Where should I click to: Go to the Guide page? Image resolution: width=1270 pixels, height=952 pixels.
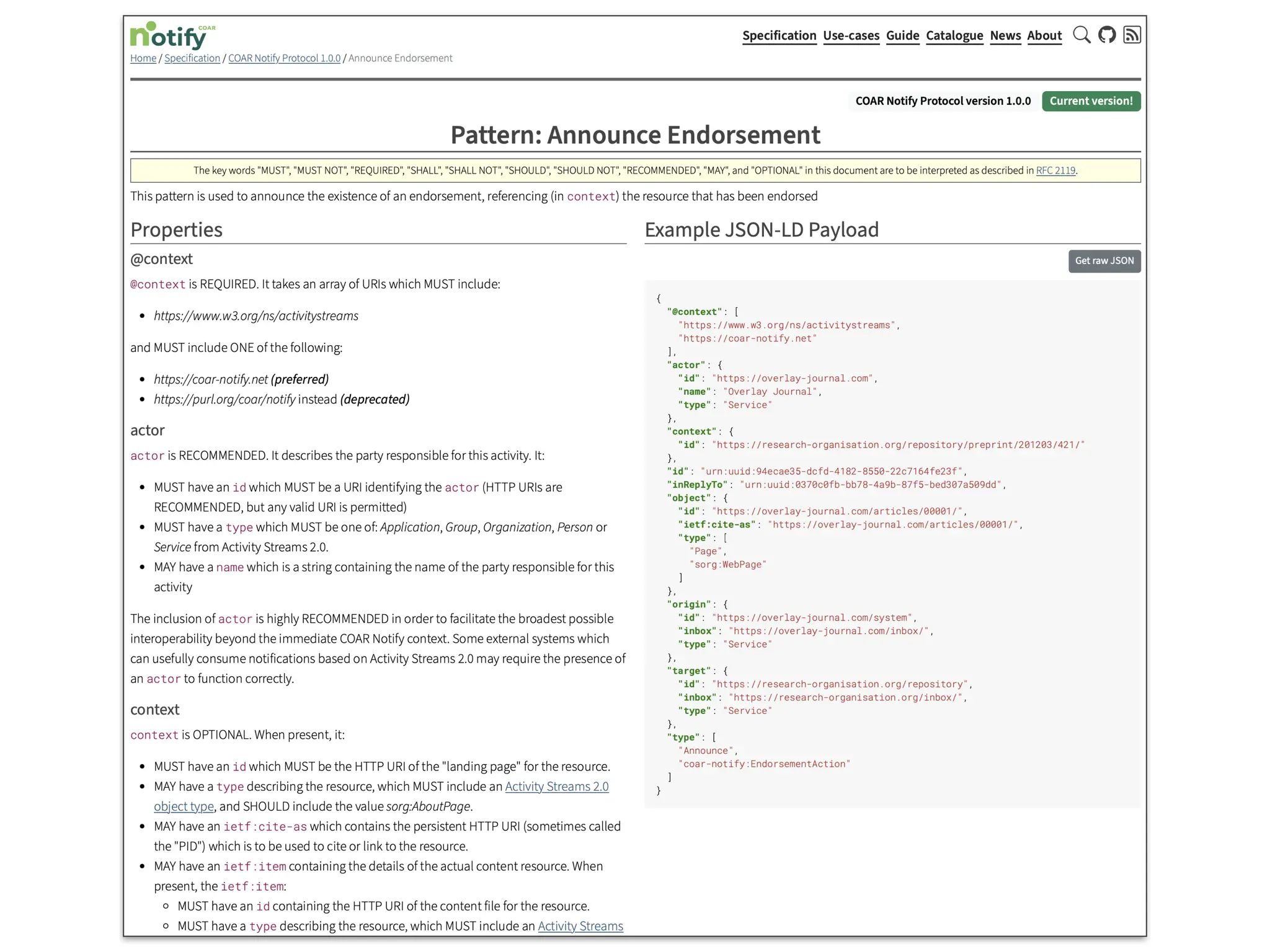coord(902,35)
